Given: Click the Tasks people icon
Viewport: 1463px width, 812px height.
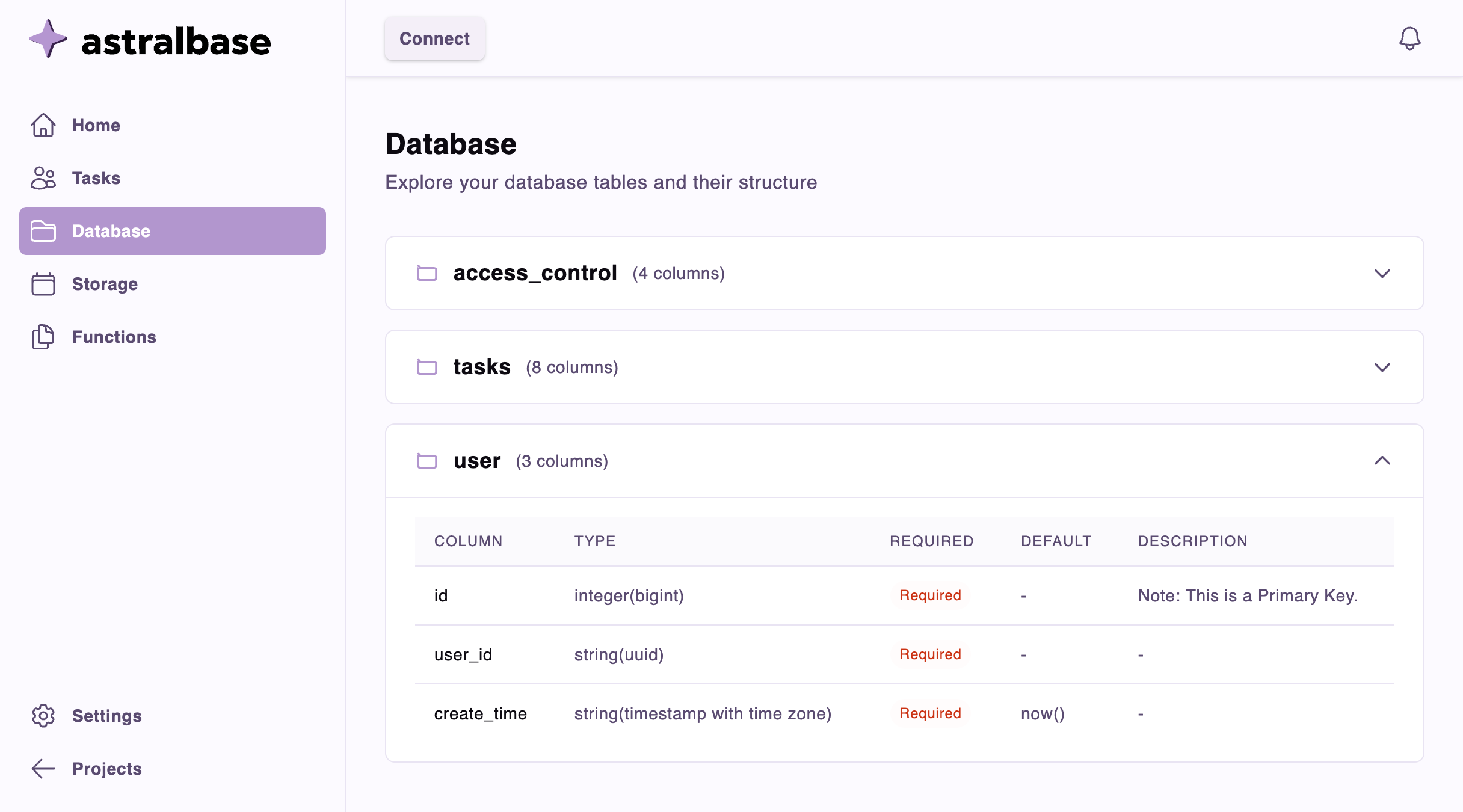Looking at the screenshot, I should pos(43,178).
